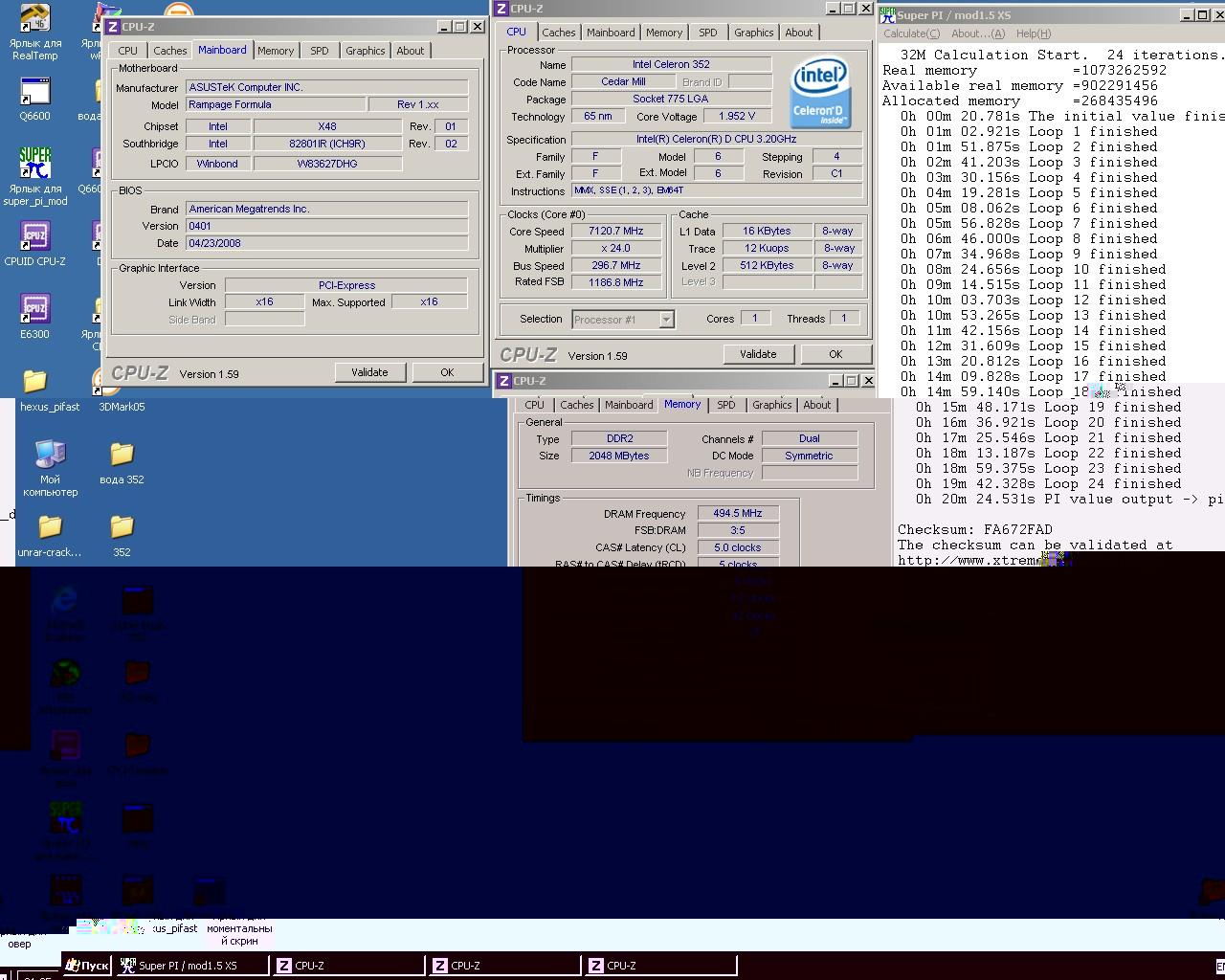The height and width of the screenshot is (980, 1225).
Task: Click the Intel Celeron D logo
Action: pos(820,92)
